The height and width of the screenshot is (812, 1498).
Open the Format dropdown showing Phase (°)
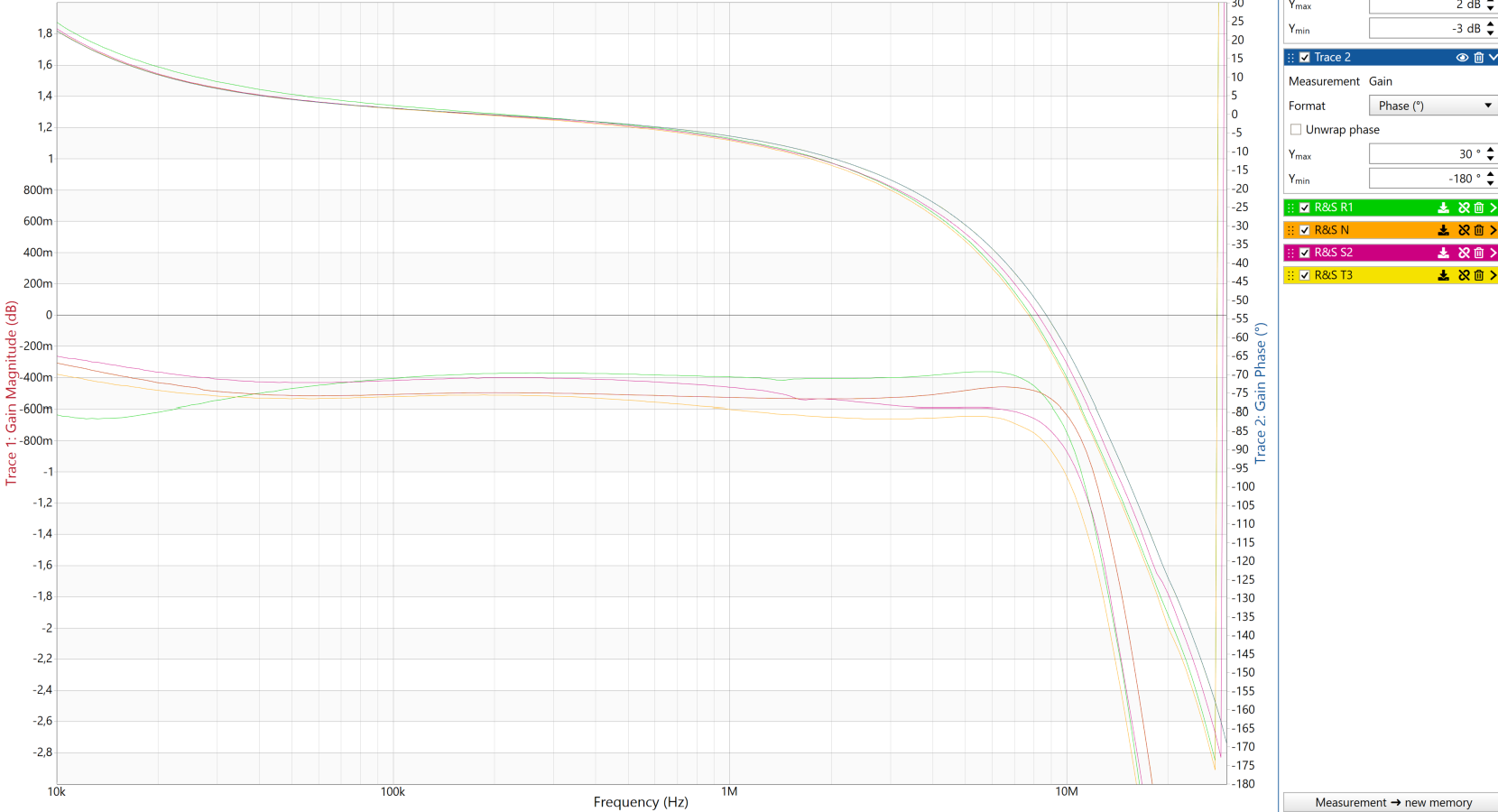coord(1433,106)
